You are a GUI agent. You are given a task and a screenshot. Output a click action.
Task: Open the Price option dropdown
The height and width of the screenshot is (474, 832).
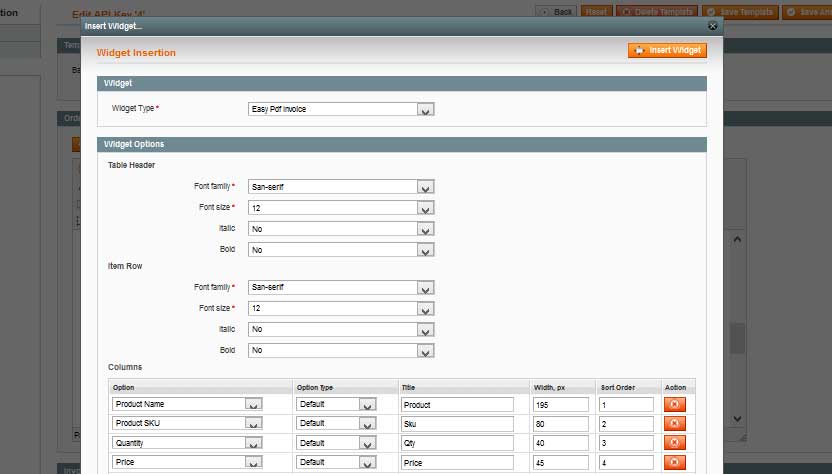(x=187, y=462)
